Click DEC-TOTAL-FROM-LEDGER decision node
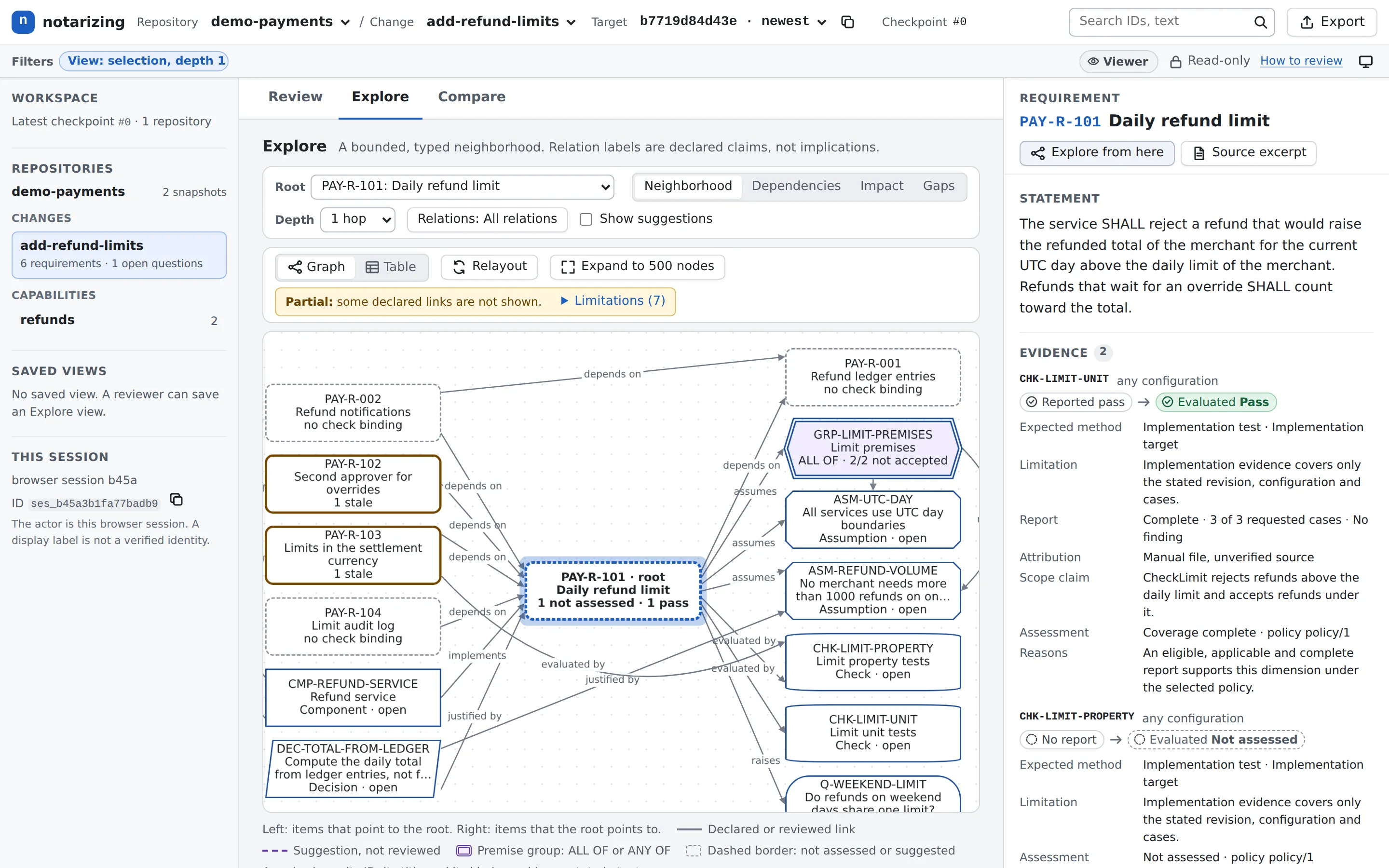This screenshot has width=1389, height=868. (x=353, y=768)
